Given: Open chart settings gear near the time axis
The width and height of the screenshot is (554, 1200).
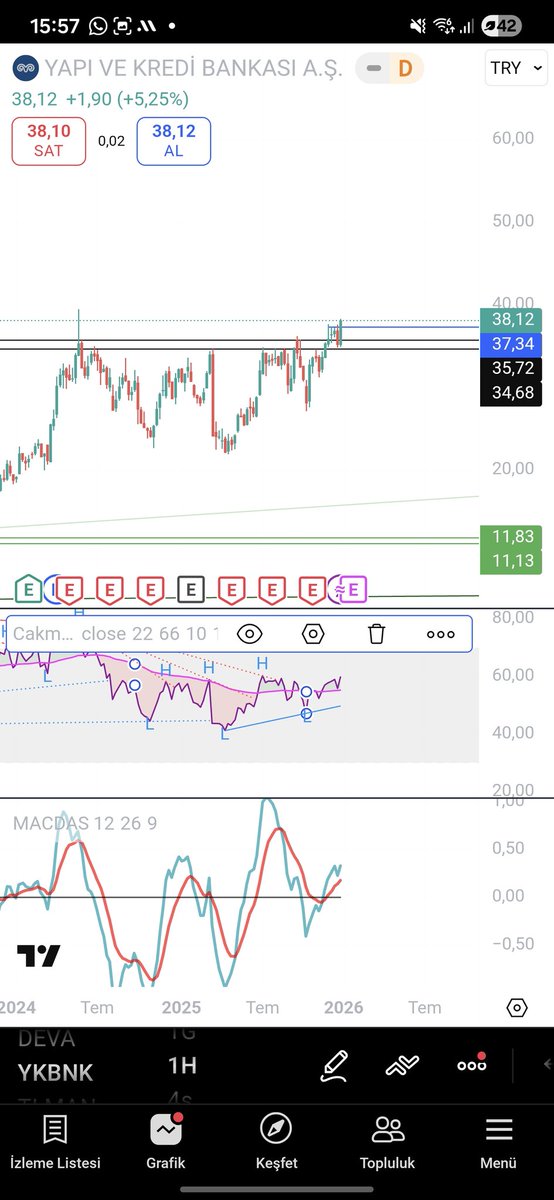Looking at the screenshot, I should click(517, 1007).
